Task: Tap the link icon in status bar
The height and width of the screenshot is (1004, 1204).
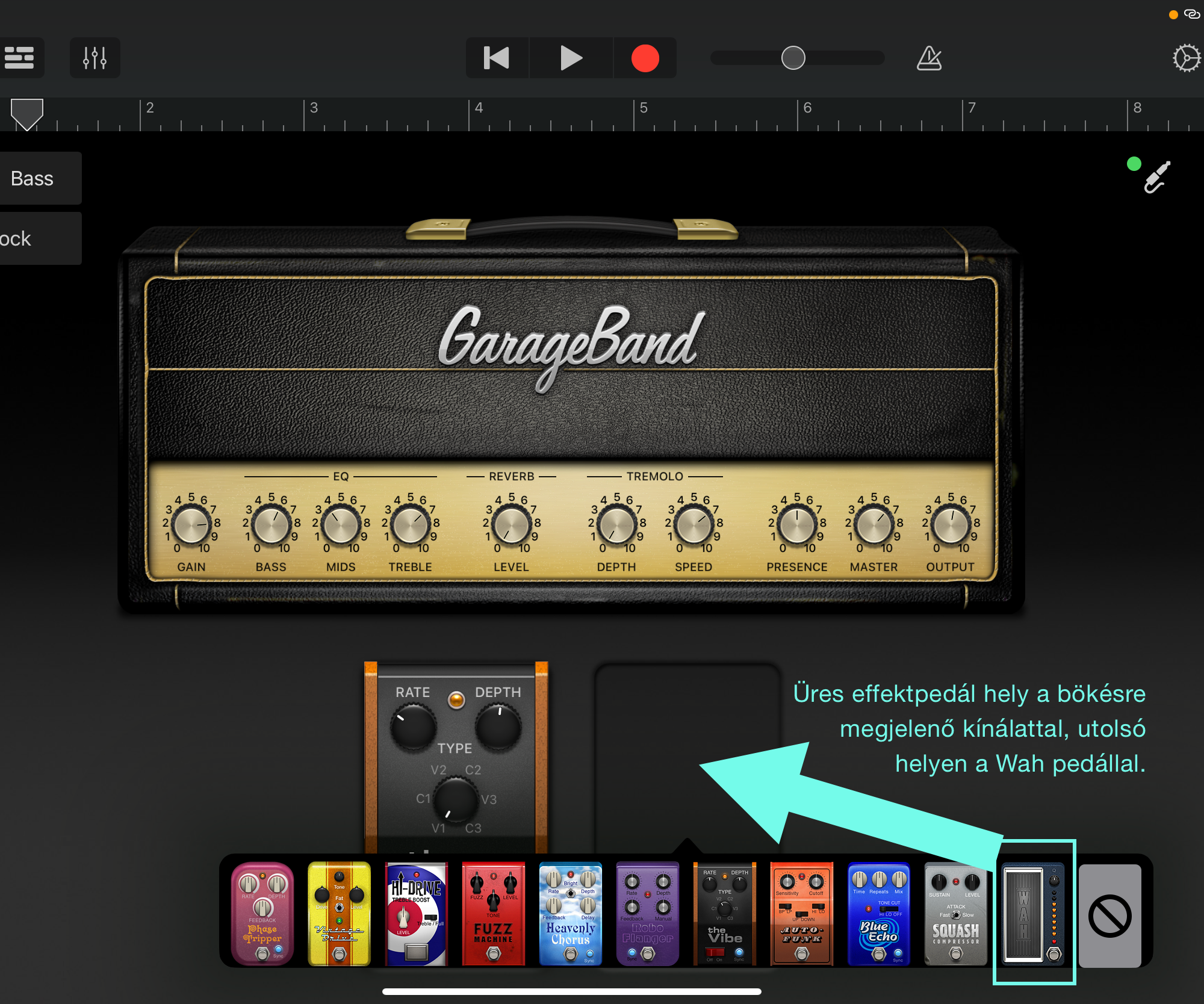Action: [x=1191, y=14]
